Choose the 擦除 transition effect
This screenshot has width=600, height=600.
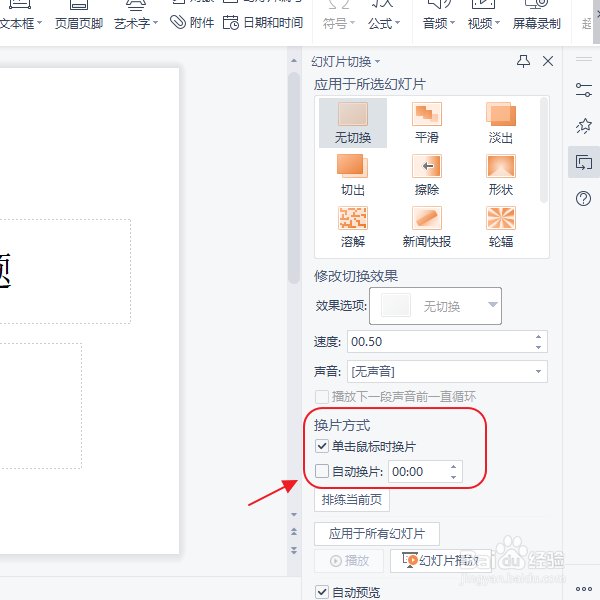pyautogui.click(x=427, y=174)
